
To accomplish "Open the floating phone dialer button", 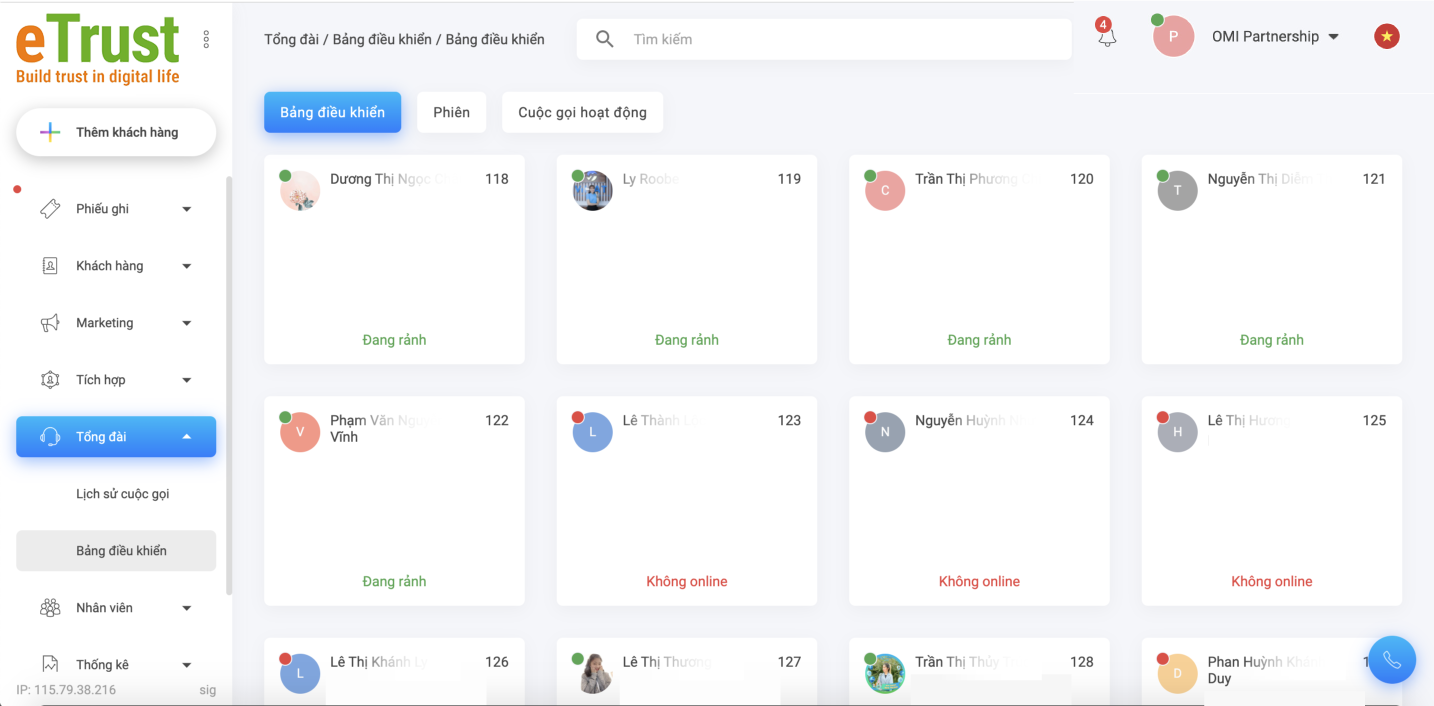I will 1392,660.
